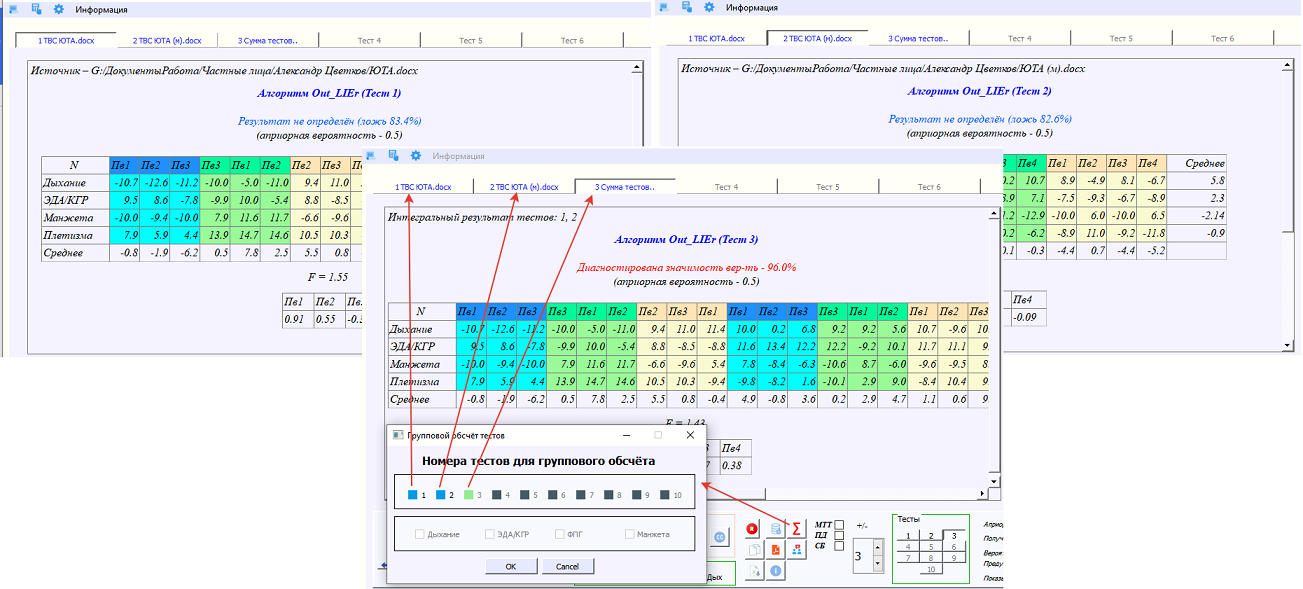This screenshot has width=1303, height=589.
Task: Decrease the +/- spinner value with down arrow
Action: click(878, 565)
